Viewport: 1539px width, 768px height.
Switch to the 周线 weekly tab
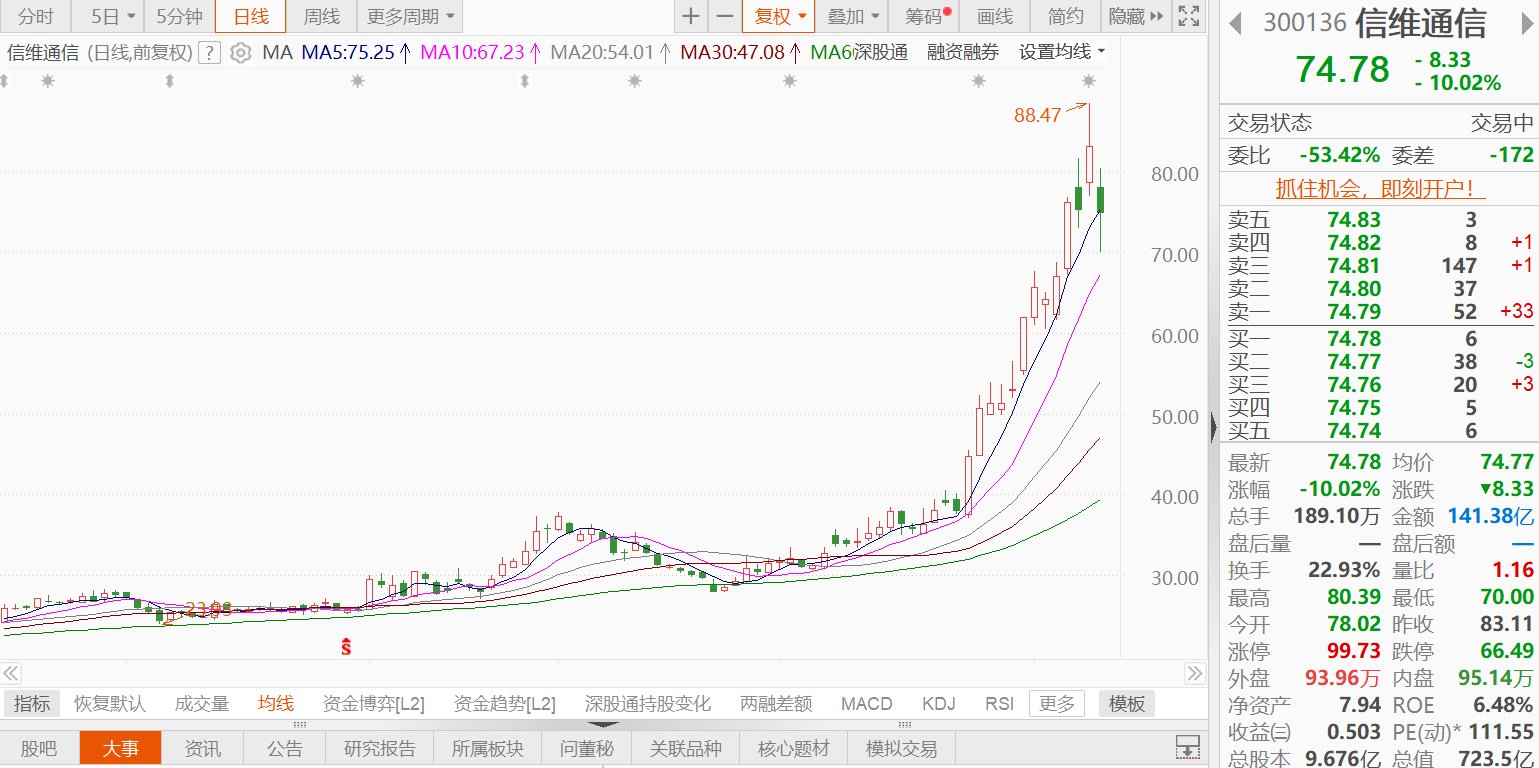[321, 16]
